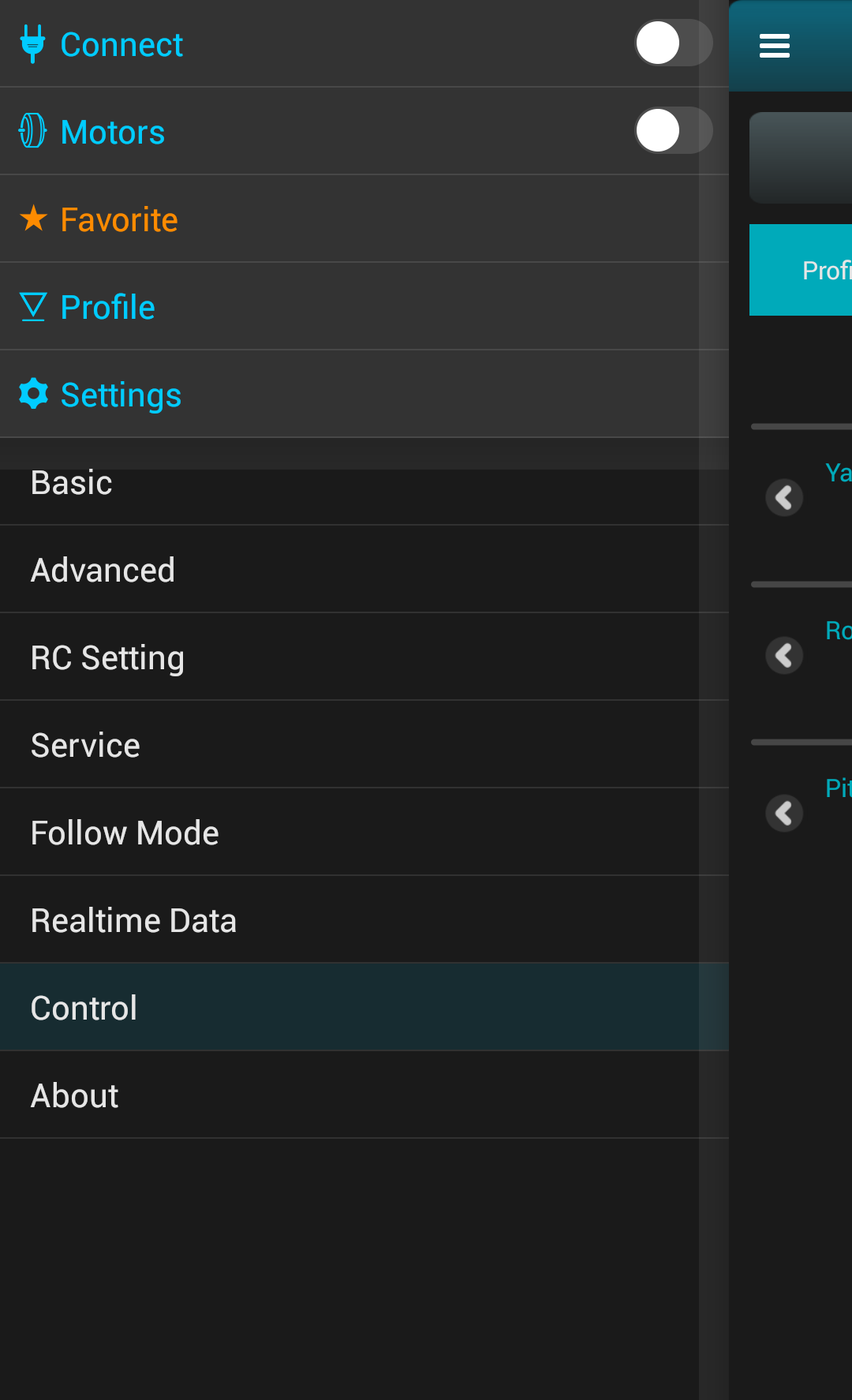Select the Service menu entry
This screenshot has width=852, height=1400.
click(85, 745)
